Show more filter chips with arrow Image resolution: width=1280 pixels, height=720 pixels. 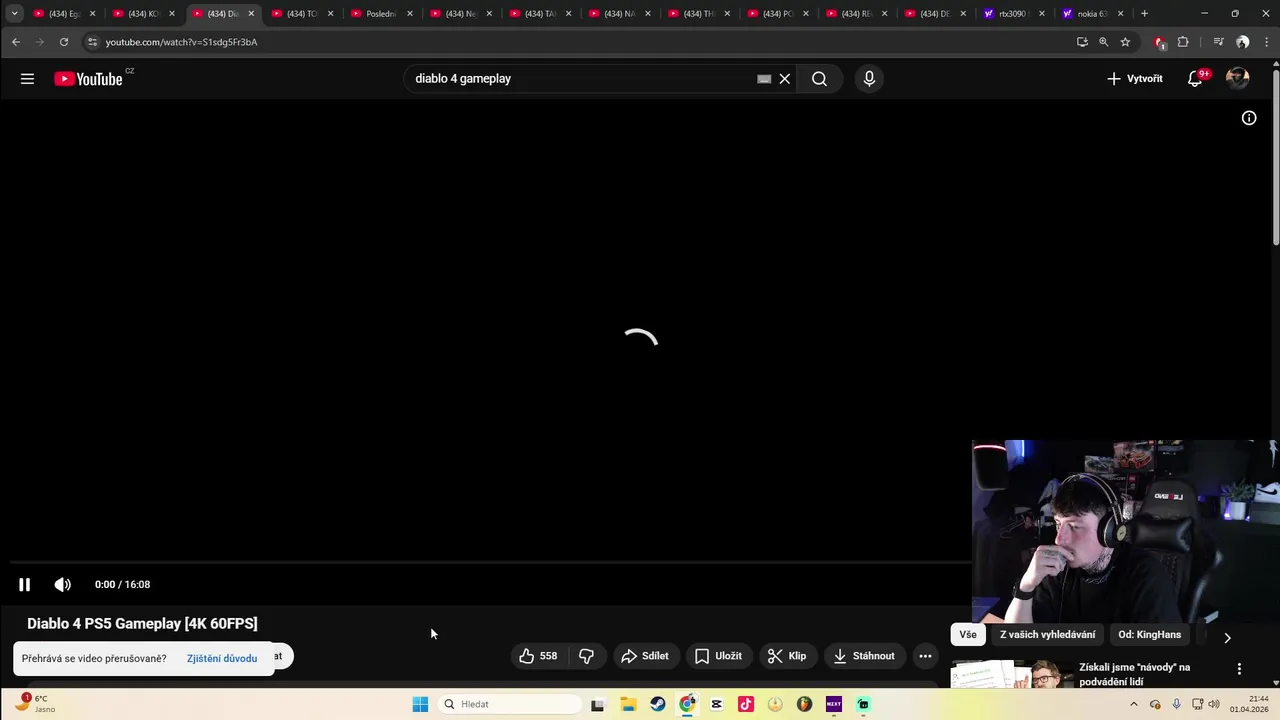point(1227,637)
